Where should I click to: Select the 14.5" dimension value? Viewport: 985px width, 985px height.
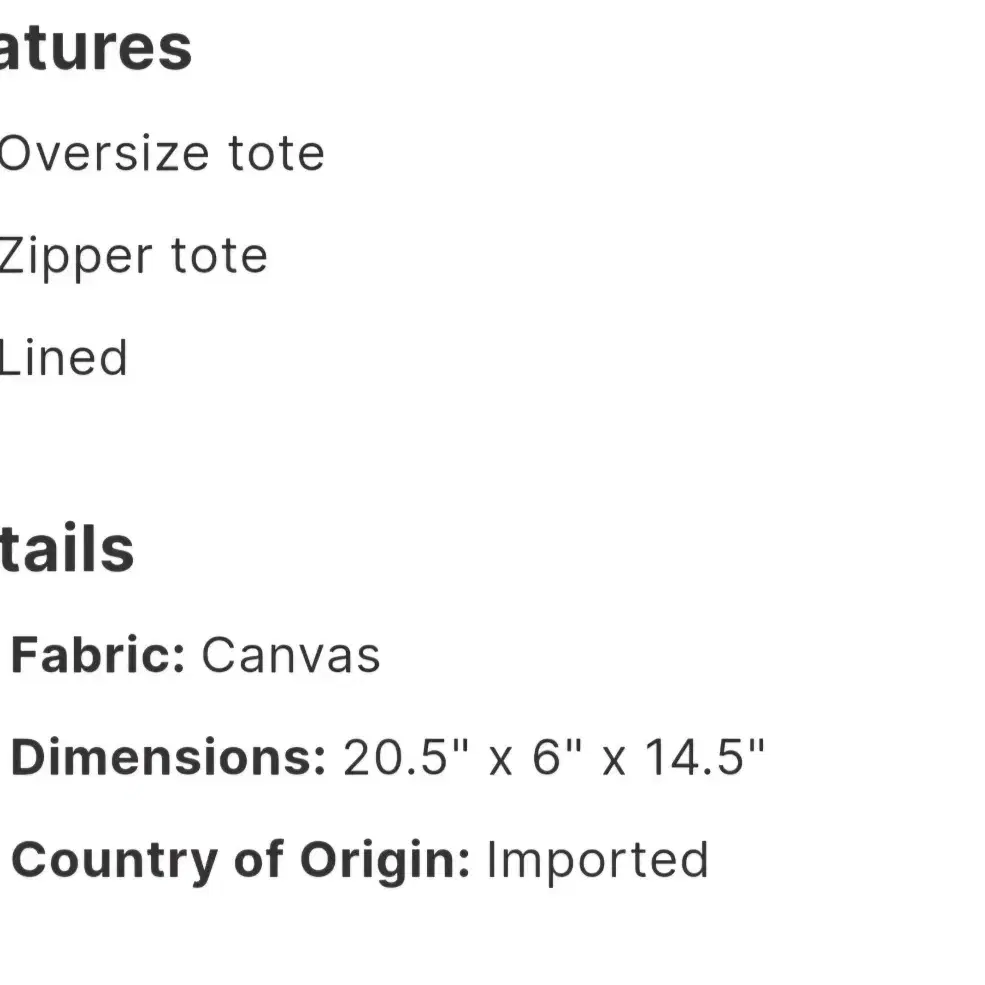705,757
